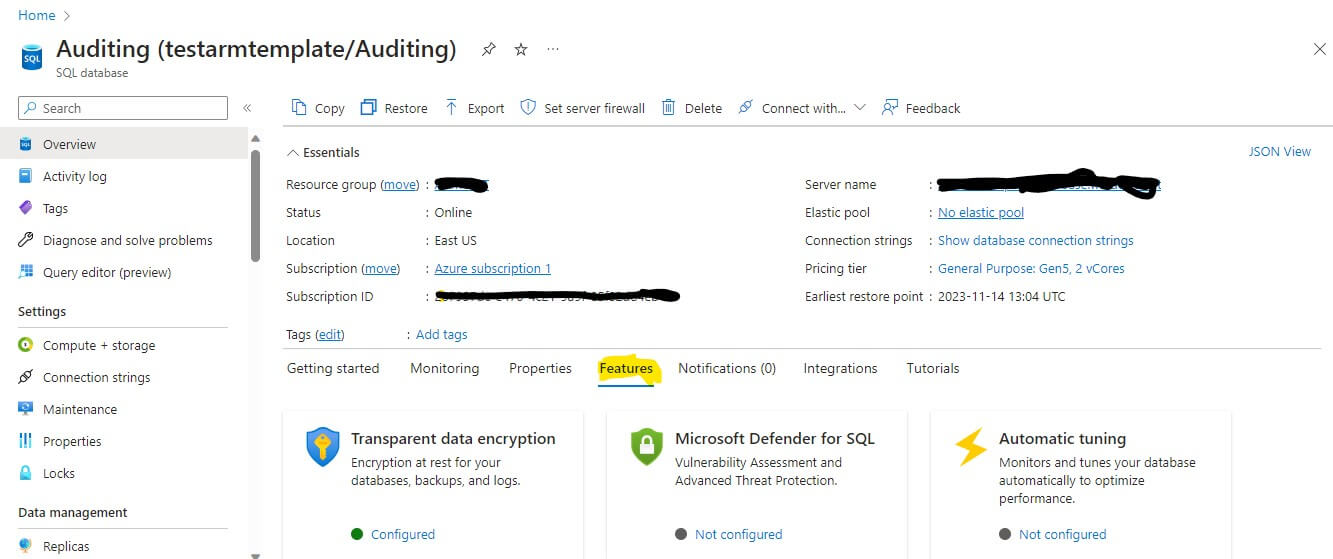Open the Feedback icon in toolbar
This screenshot has height=559, width=1333.
[x=890, y=108]
